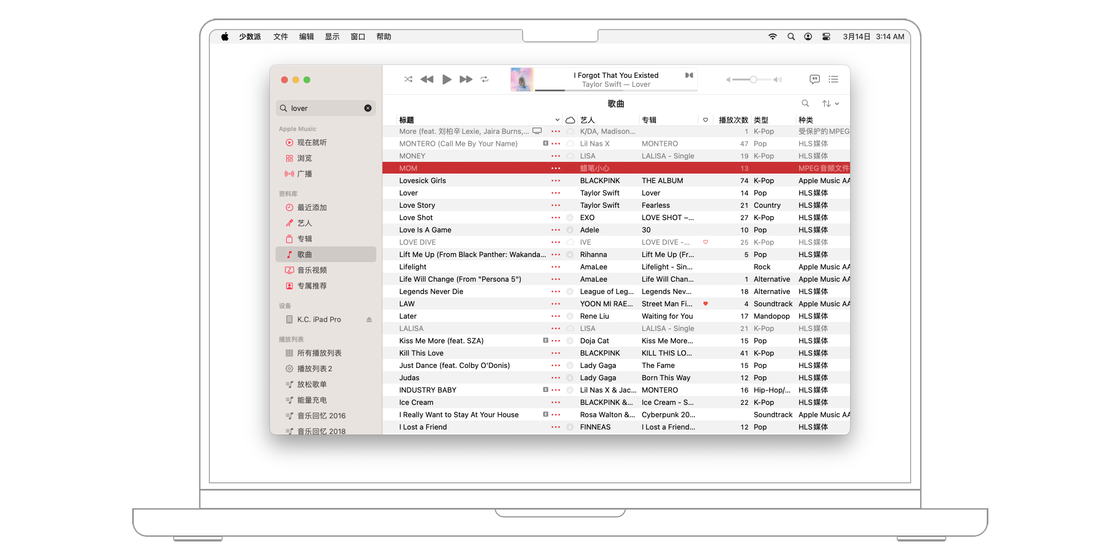This screenshot has width=1120, height=560.
Task: Show the Up Next queue list
Action: point(833,79)
